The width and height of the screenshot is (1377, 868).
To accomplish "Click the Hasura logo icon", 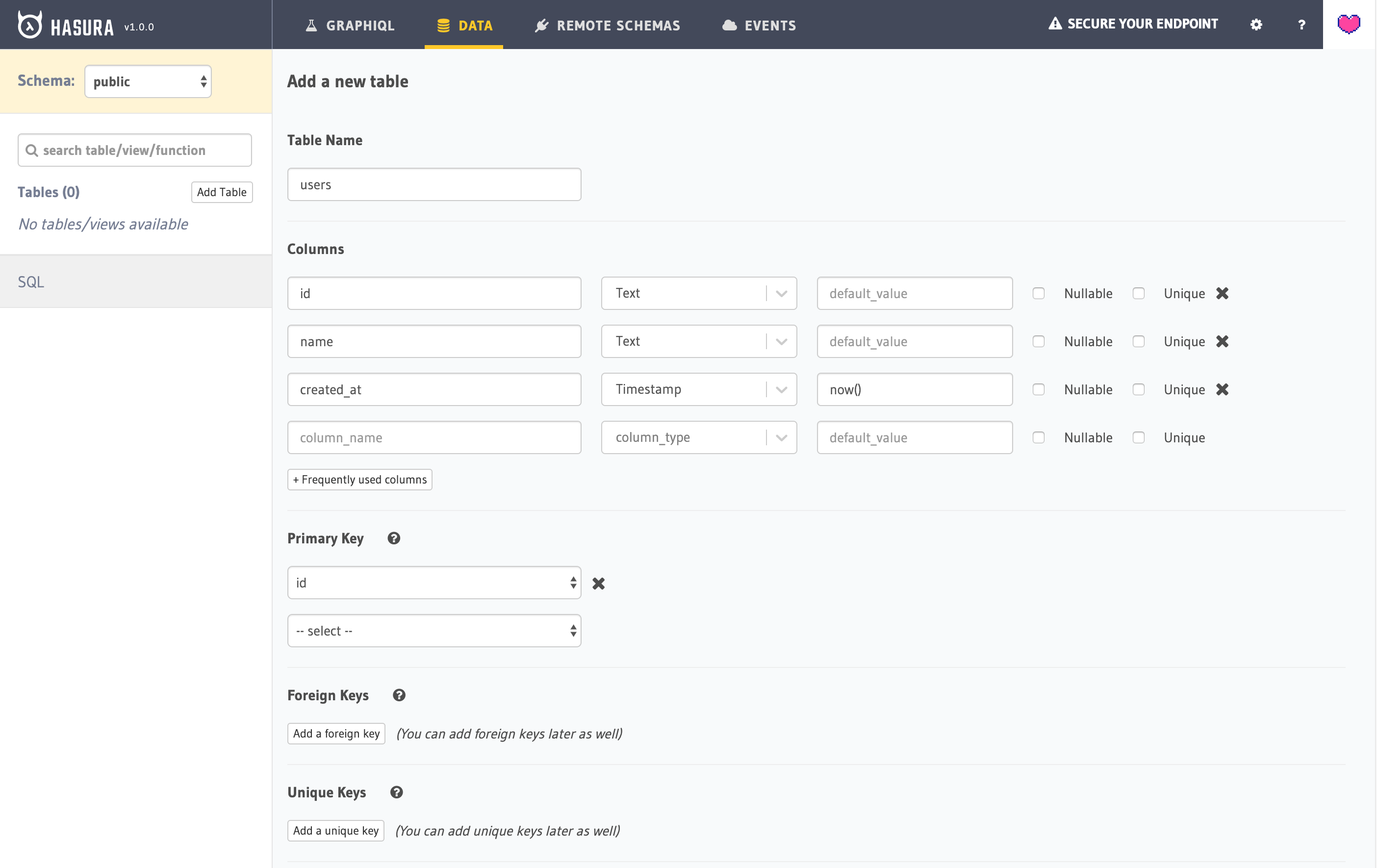I will pyautogui.click(x=30, y=25).
